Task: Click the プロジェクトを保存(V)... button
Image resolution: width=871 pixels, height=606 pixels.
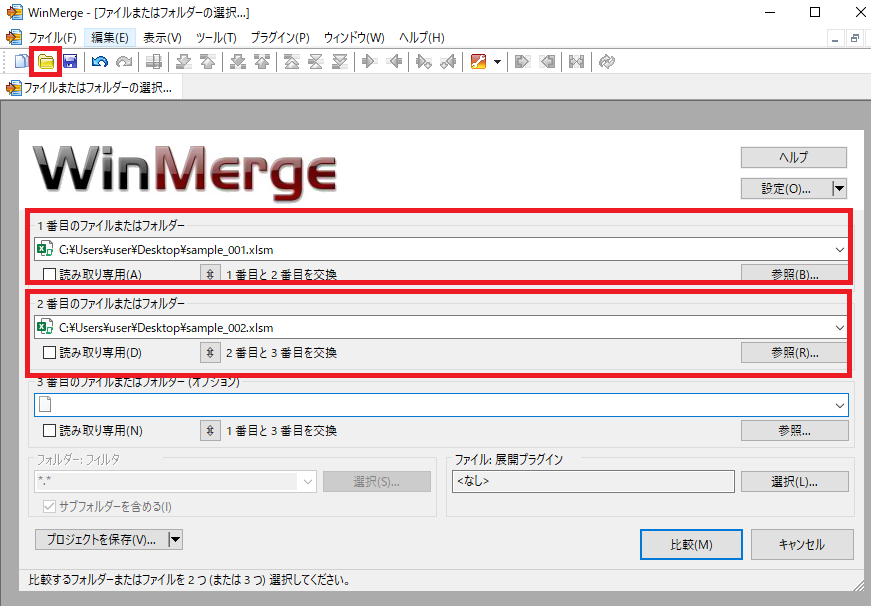Action: [x=101, y=539]
